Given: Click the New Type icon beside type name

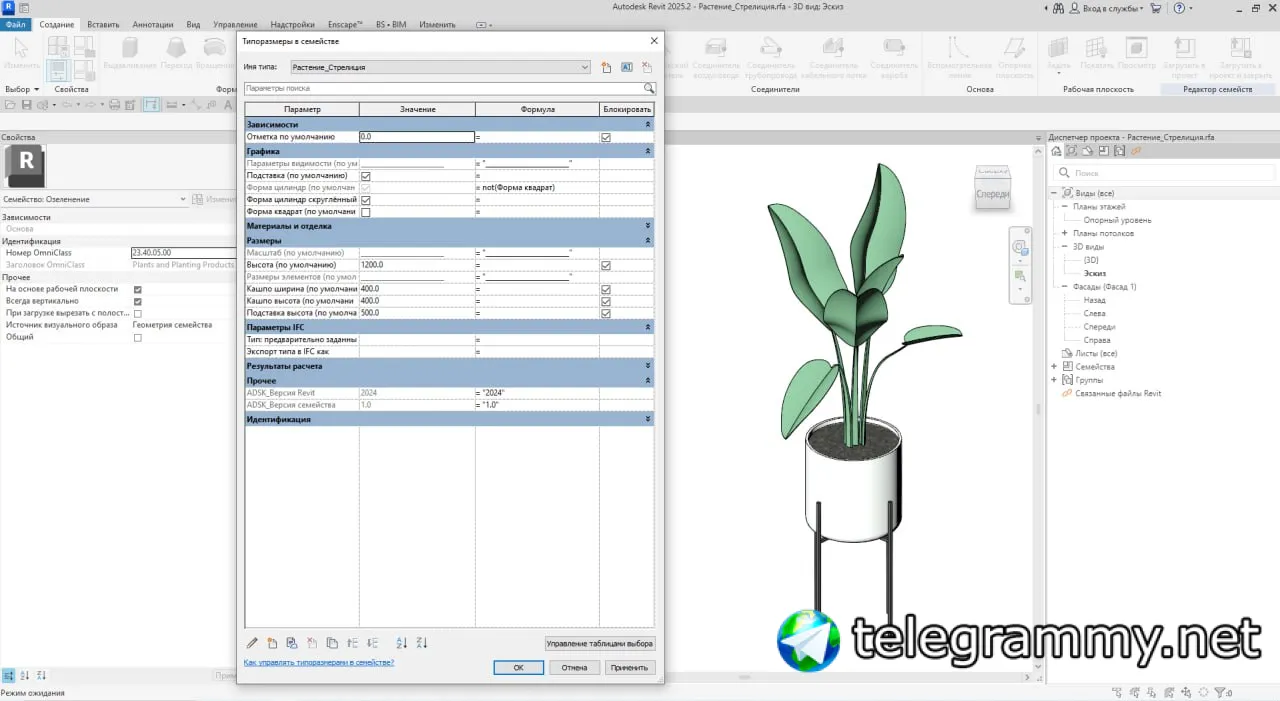Looking at the screenshot, I should (606, 68).
